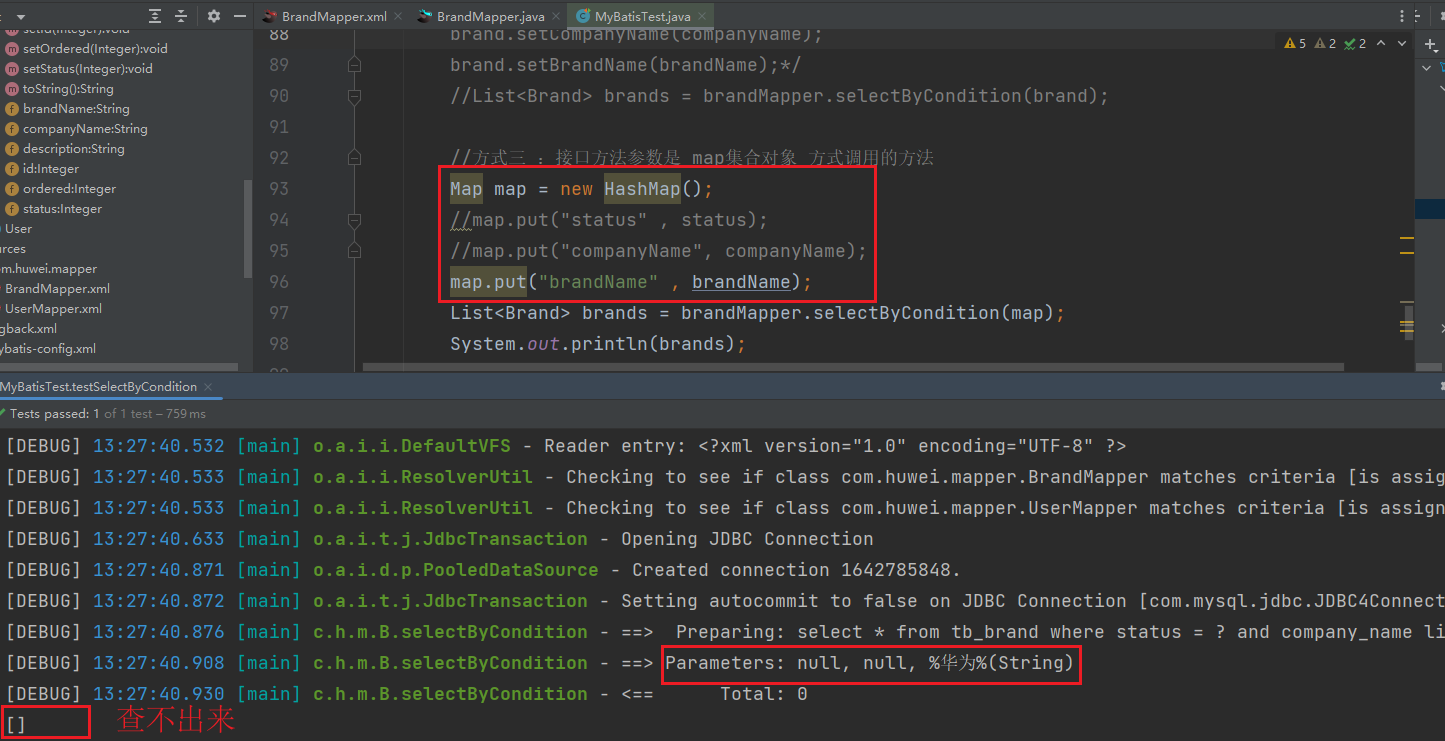Toggle the fold marker on line 89
This screenshot has width=1445, height=741.
[x=353, y=65]
